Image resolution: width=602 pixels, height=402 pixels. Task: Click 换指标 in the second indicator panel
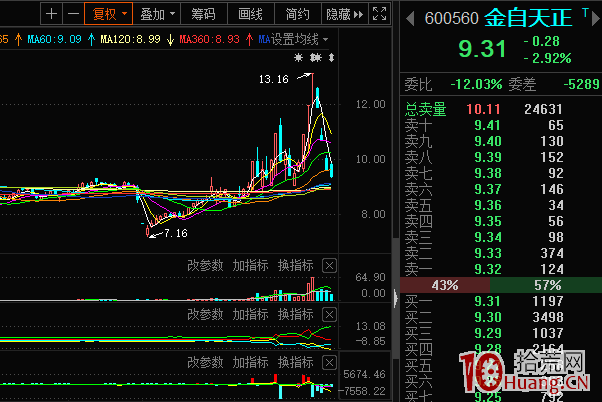tap(296, 314)
